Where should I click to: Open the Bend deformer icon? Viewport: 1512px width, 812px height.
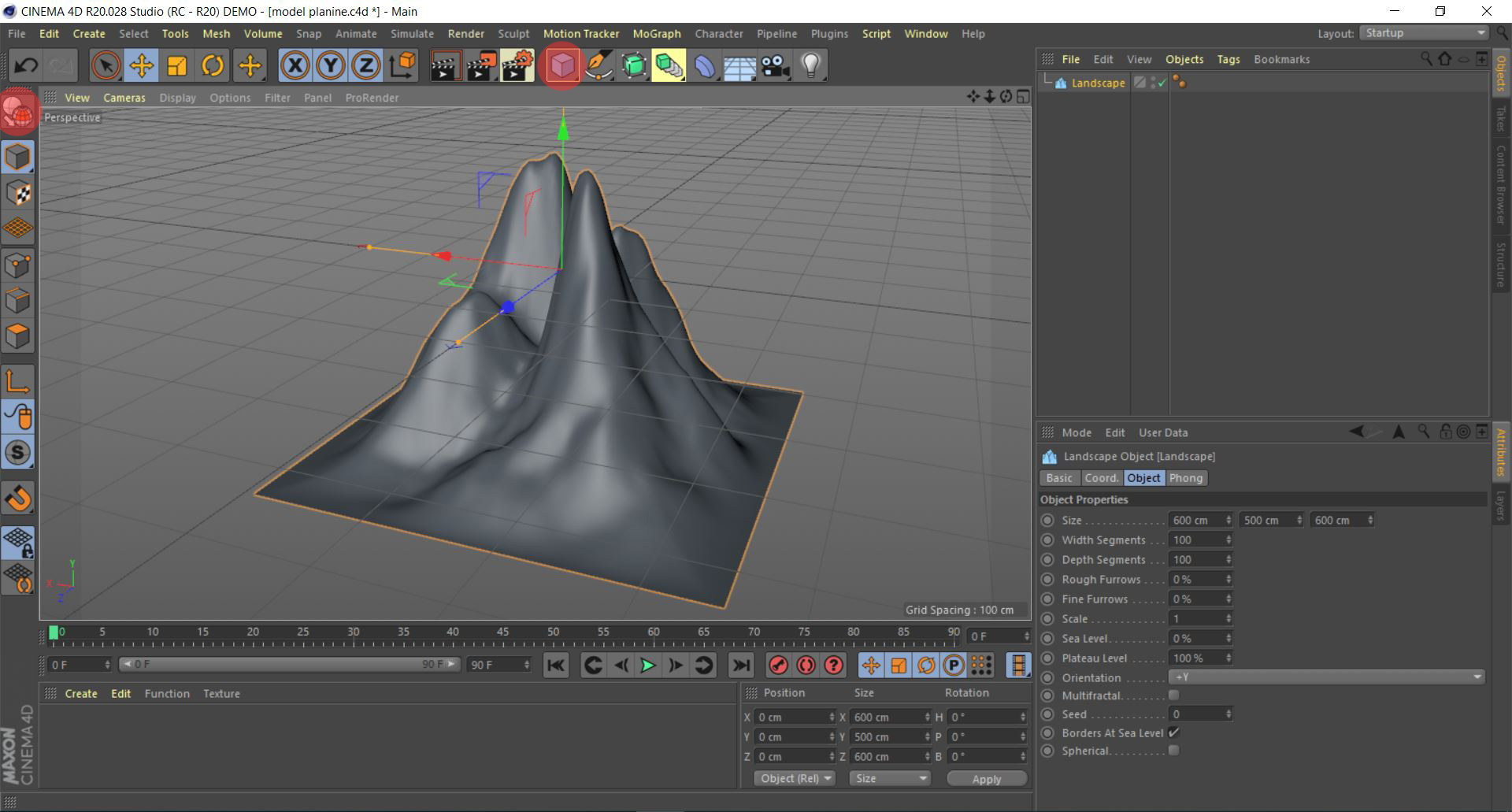point(705,65)
